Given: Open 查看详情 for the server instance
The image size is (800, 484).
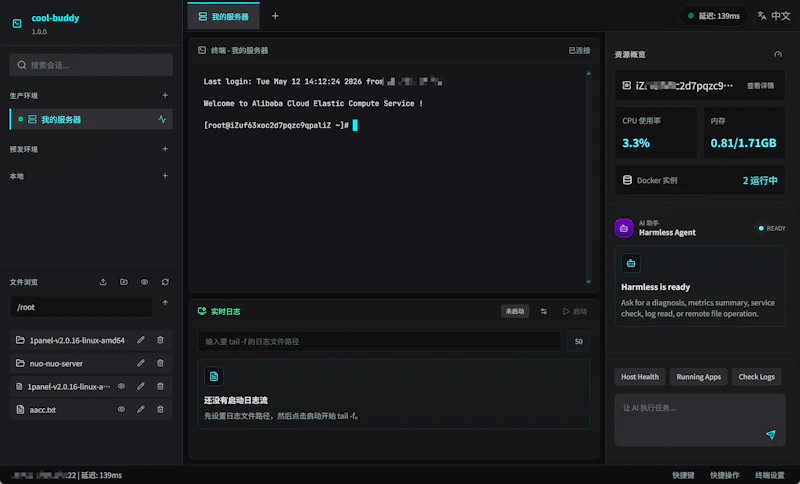Looking at the screenshot, I should pyautogui.click(x=760, y=86).
